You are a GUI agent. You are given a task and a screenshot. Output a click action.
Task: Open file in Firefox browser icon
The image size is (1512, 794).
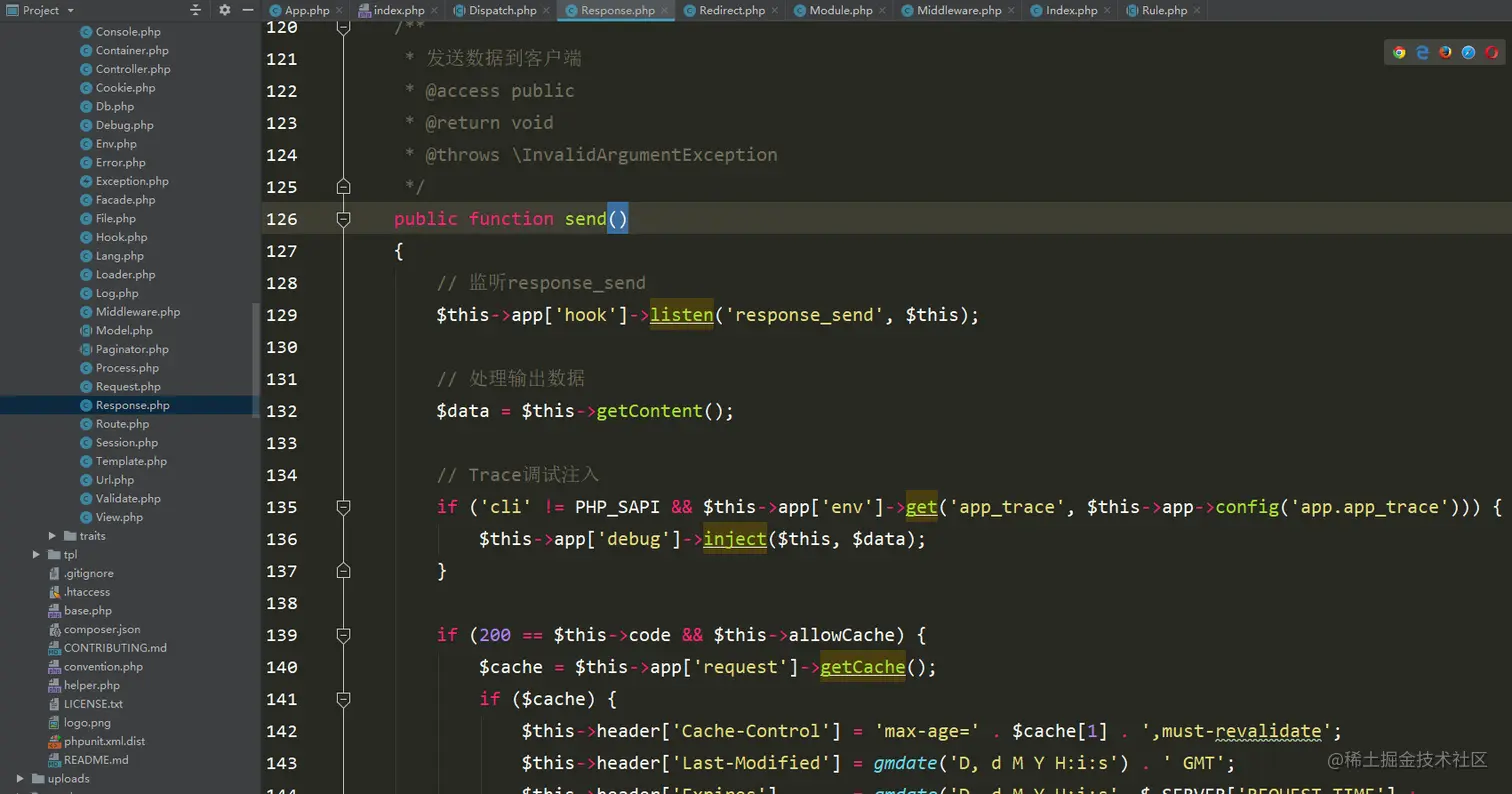click(1446, 53)
